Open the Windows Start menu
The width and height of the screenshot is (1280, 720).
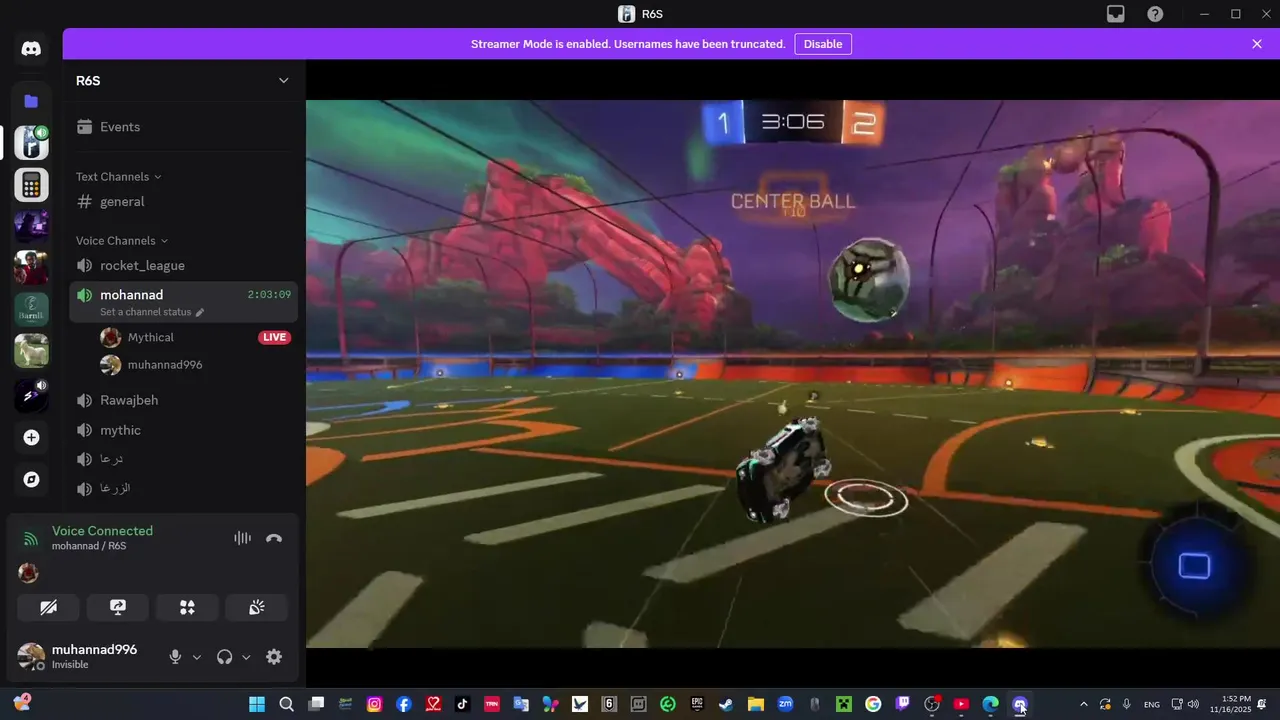tap(257, 704)
